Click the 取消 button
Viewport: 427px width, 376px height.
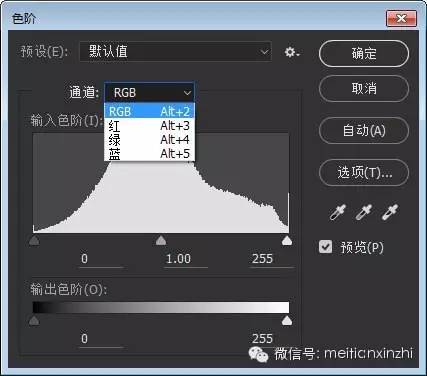pyautogui.click(x=364, y=88)
